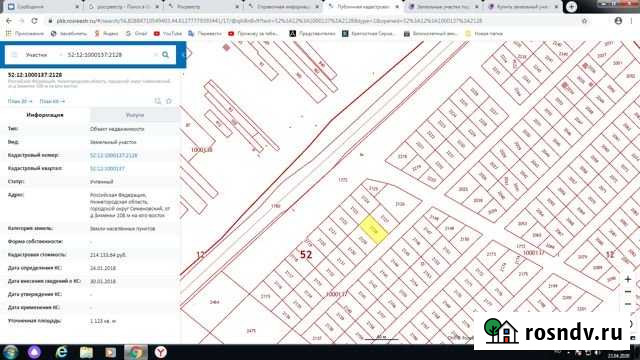
Task: Open the Gmail bookmark
Action: pyautogui.click(x=137, y=33)
